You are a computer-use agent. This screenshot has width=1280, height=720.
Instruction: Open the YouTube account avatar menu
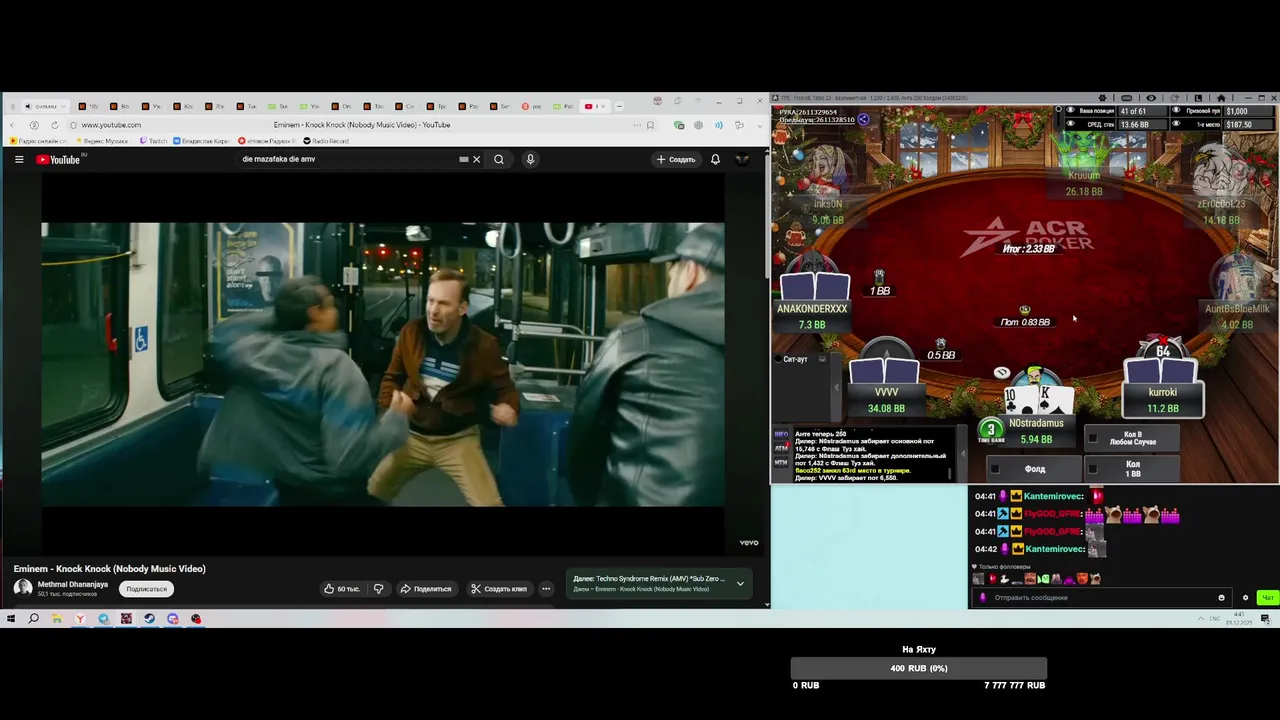(x=742, y=159)
